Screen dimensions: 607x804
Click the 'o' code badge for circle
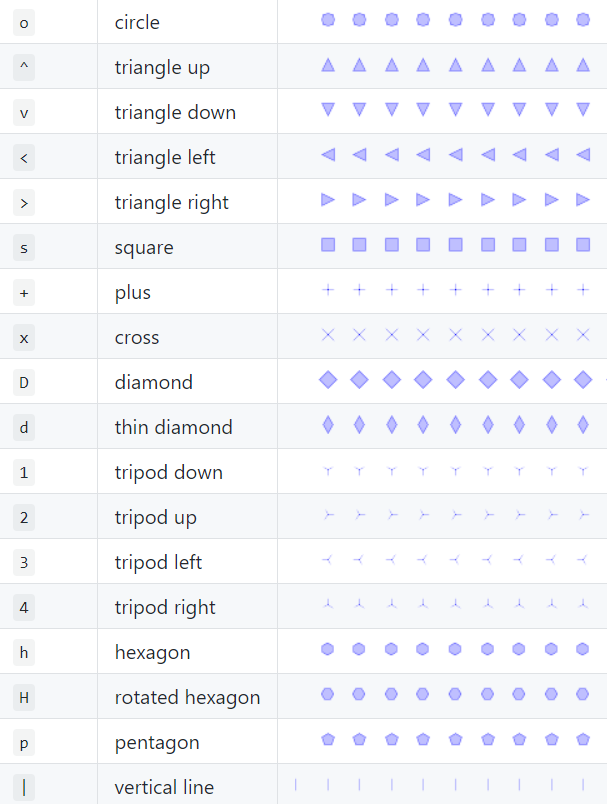click(24, 22)
